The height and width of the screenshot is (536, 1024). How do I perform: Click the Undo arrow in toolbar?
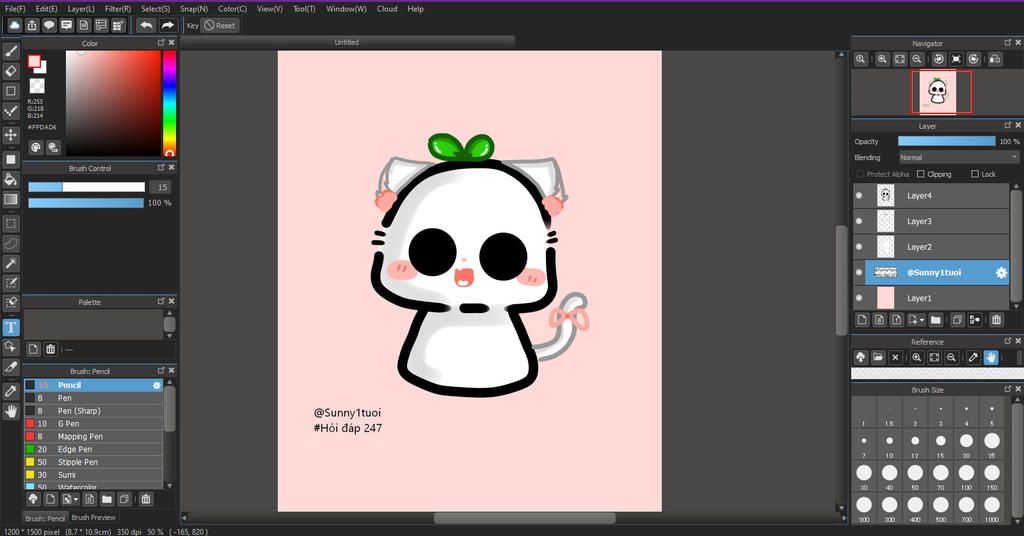pyautogui.click(x=146, y=25)
